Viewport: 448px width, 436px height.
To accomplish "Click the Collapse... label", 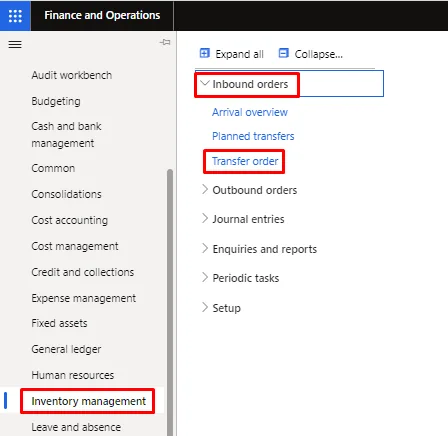I will pyautogui.click(x=318, y=54).
